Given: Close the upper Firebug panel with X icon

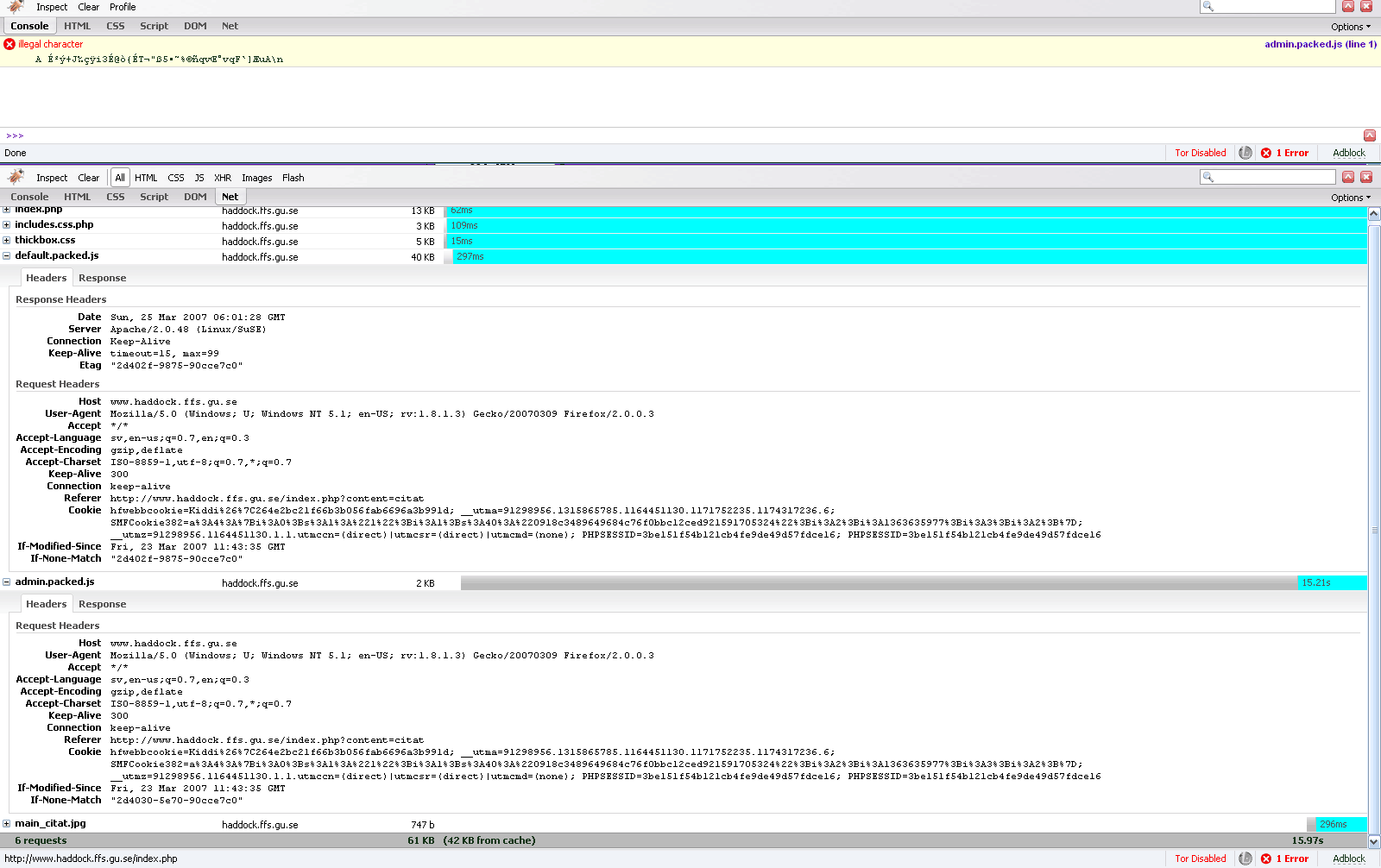Looking at the screenshot, I should coord(1366,6).
